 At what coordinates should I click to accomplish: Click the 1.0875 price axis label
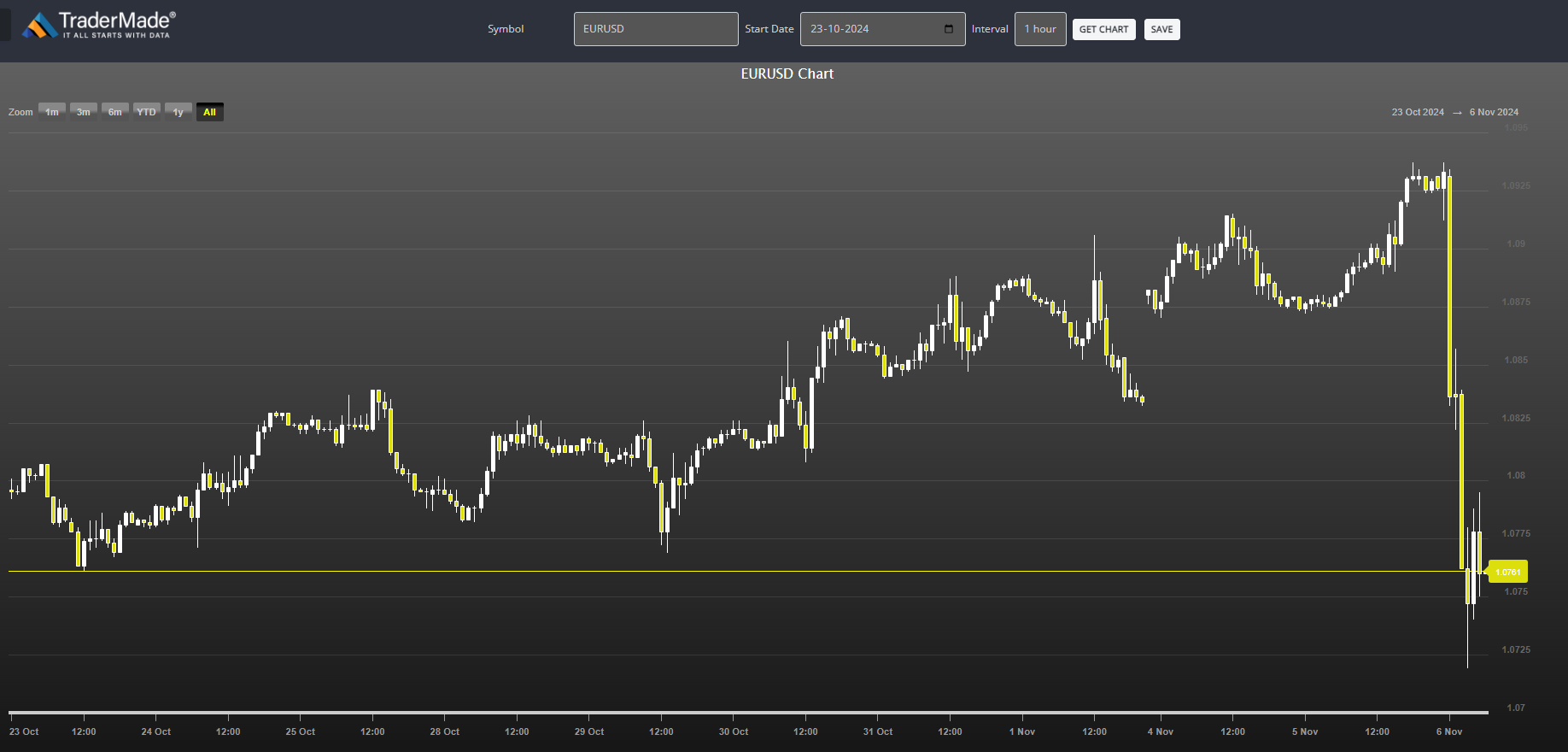[x=1516, y=302]
